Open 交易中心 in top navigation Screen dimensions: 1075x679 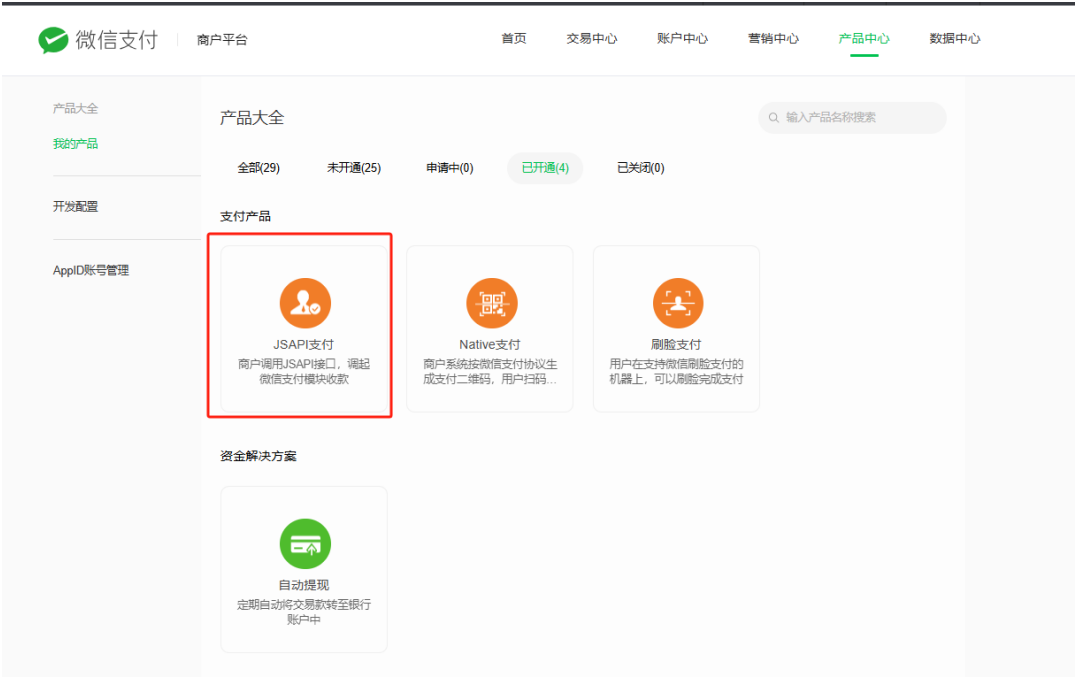(592, 39)
